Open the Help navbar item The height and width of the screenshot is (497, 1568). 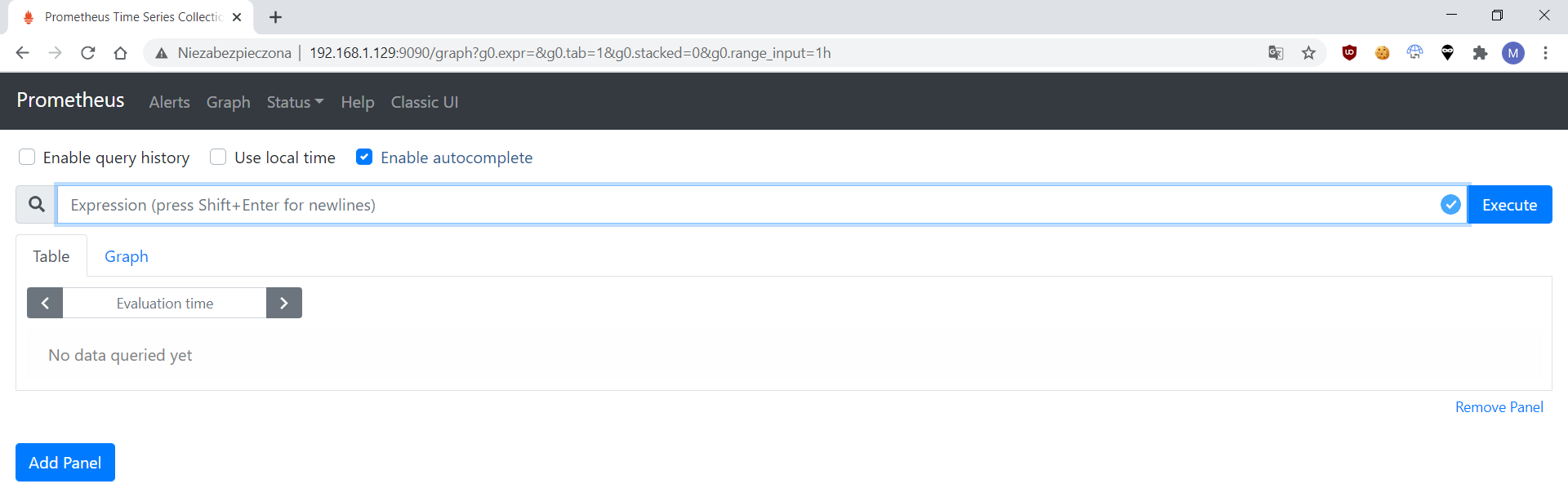click(x=358, y=102)
